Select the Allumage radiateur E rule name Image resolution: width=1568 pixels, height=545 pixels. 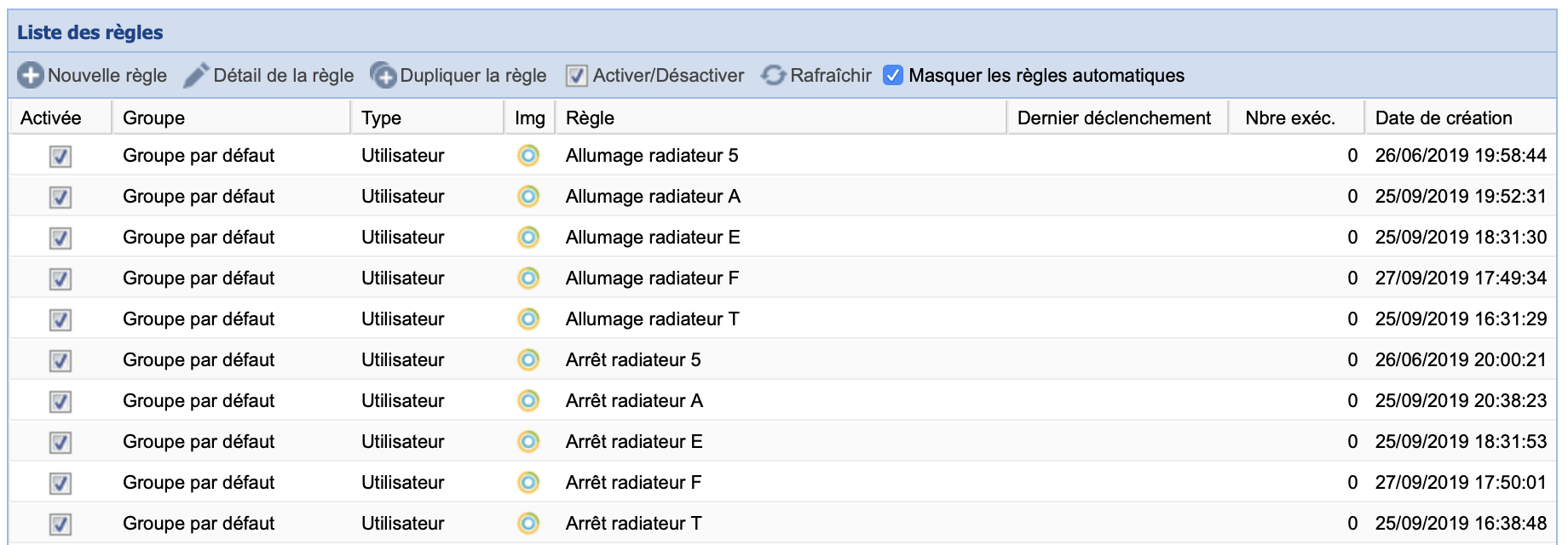pos(653,237)
